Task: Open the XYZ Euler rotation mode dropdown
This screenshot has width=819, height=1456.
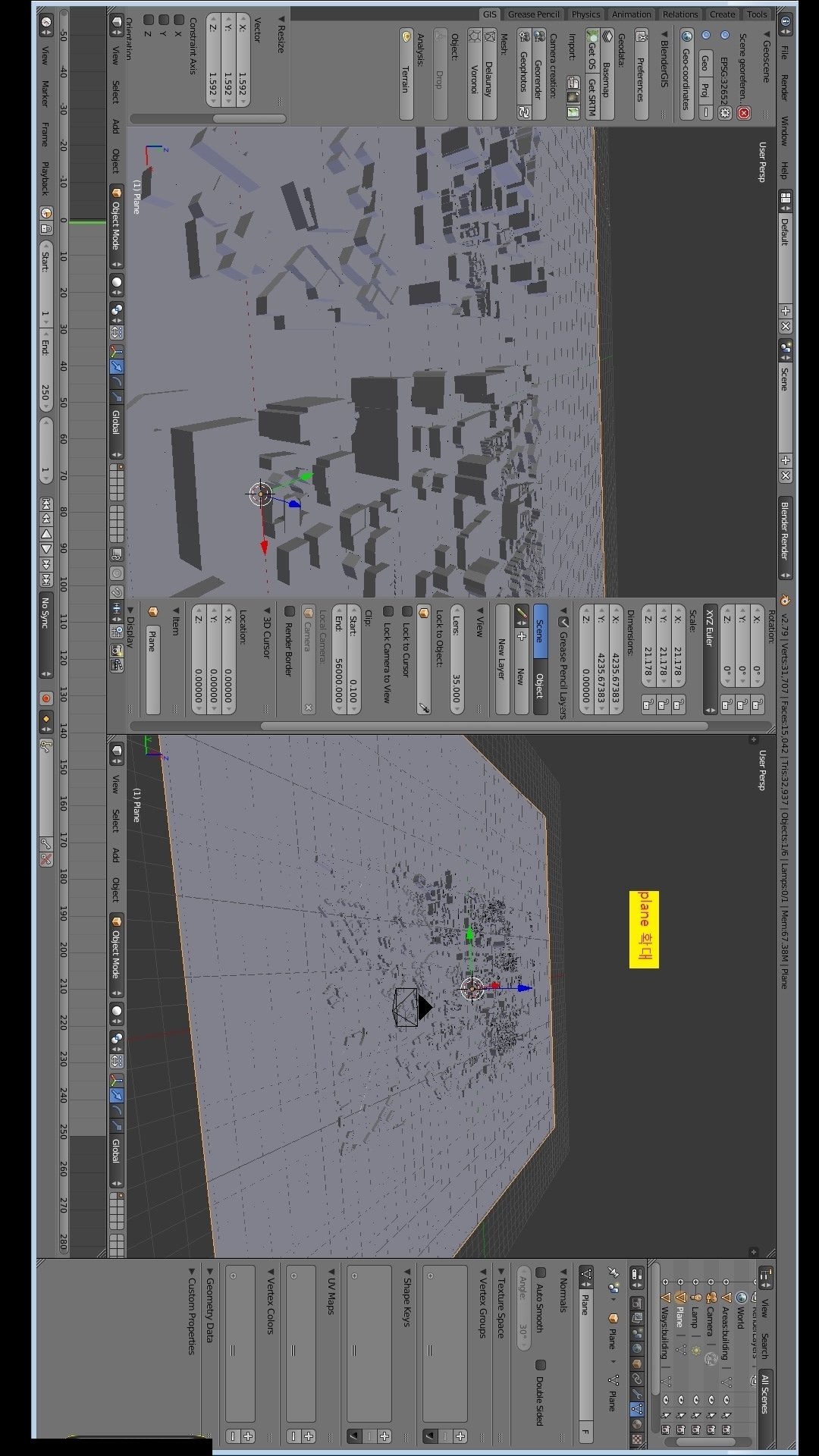Action: [x=710, y=659]
